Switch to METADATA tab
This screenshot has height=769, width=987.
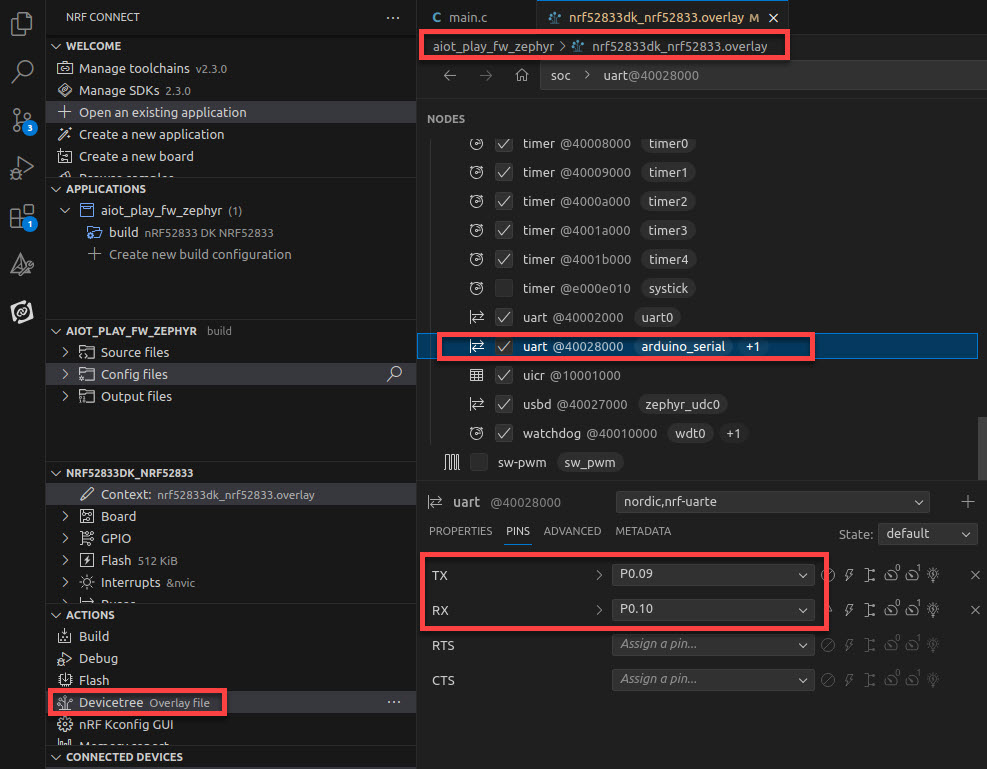point(643,531)
